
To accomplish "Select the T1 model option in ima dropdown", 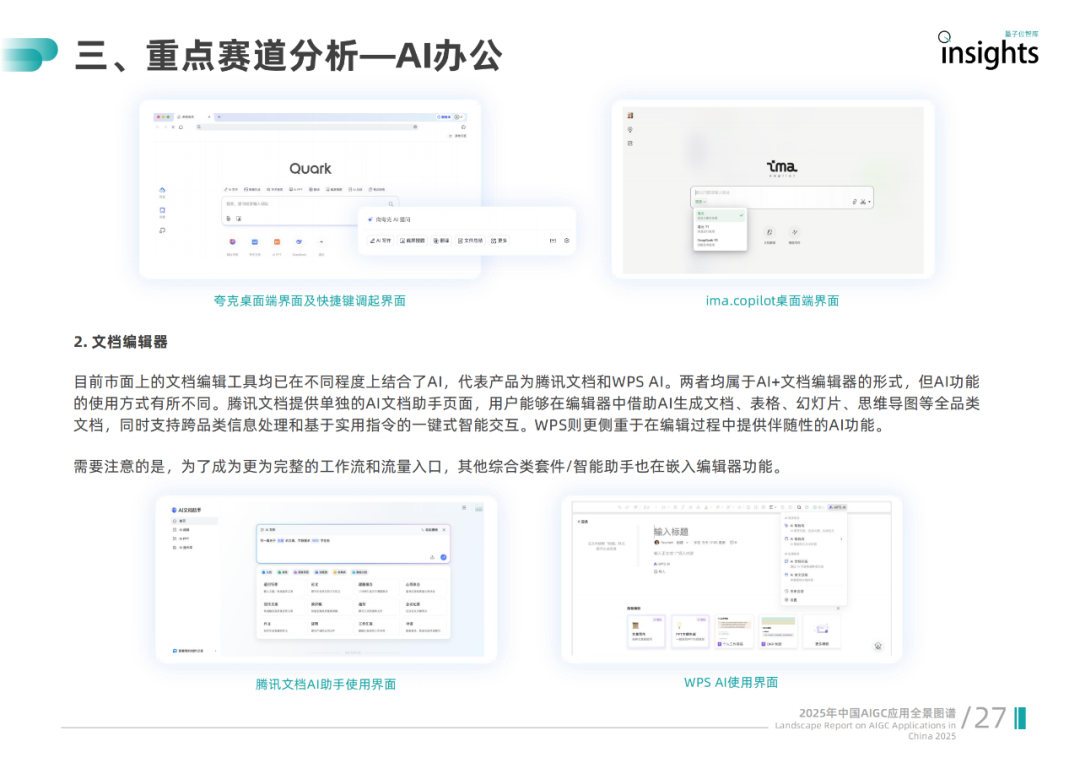I will [720, 228].
